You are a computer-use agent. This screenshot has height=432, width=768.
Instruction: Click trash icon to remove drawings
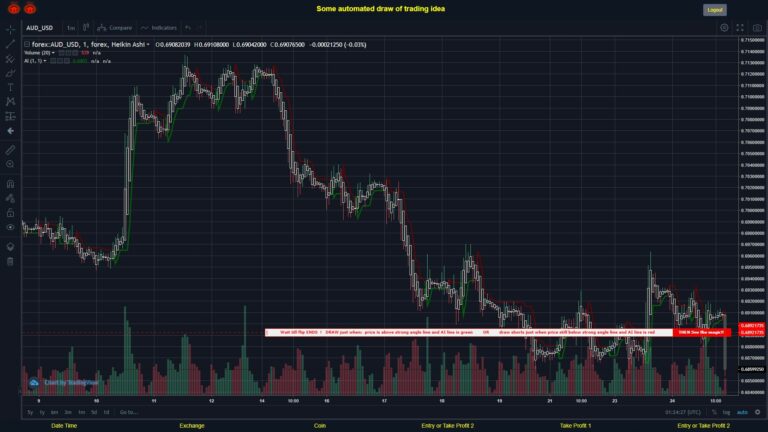10,262
